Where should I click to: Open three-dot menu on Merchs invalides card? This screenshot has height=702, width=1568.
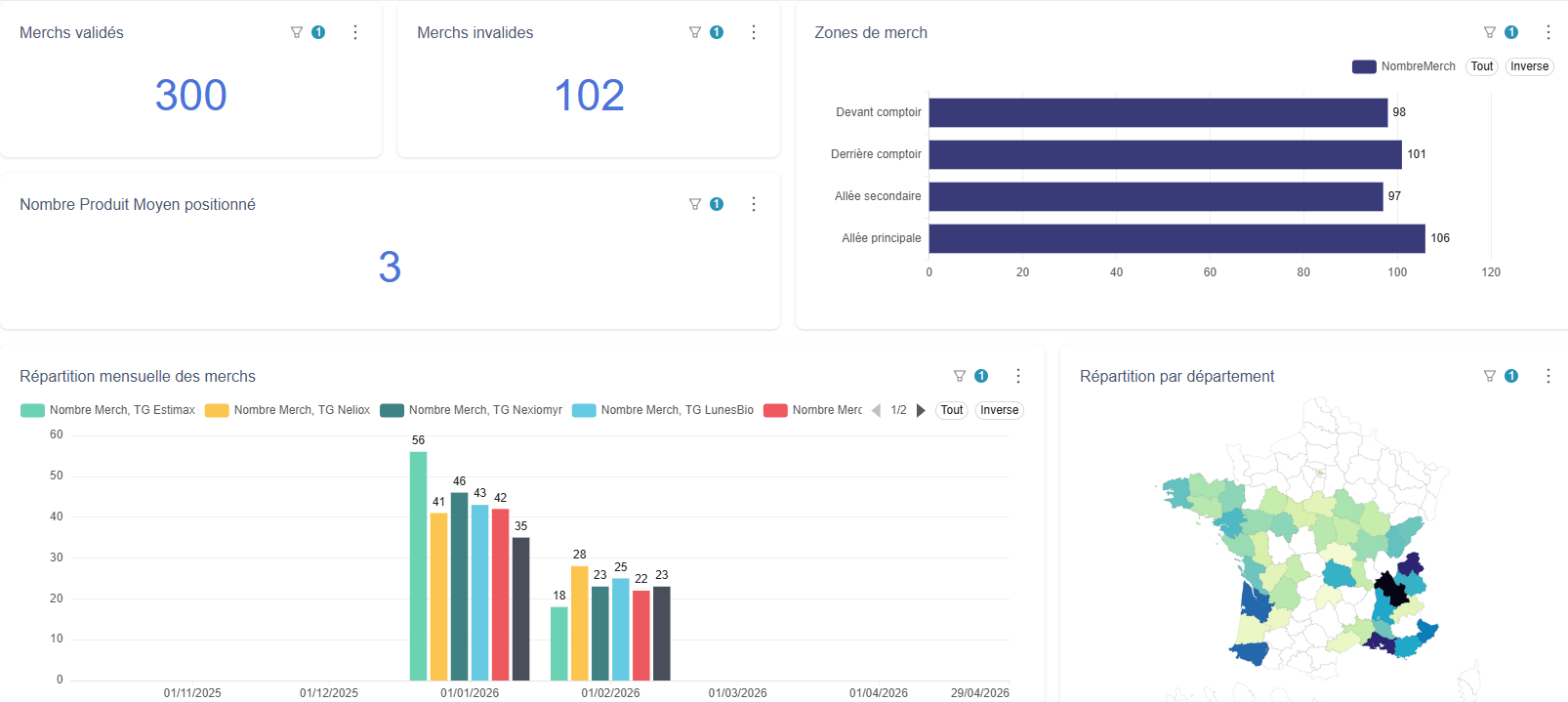[754, 32]
